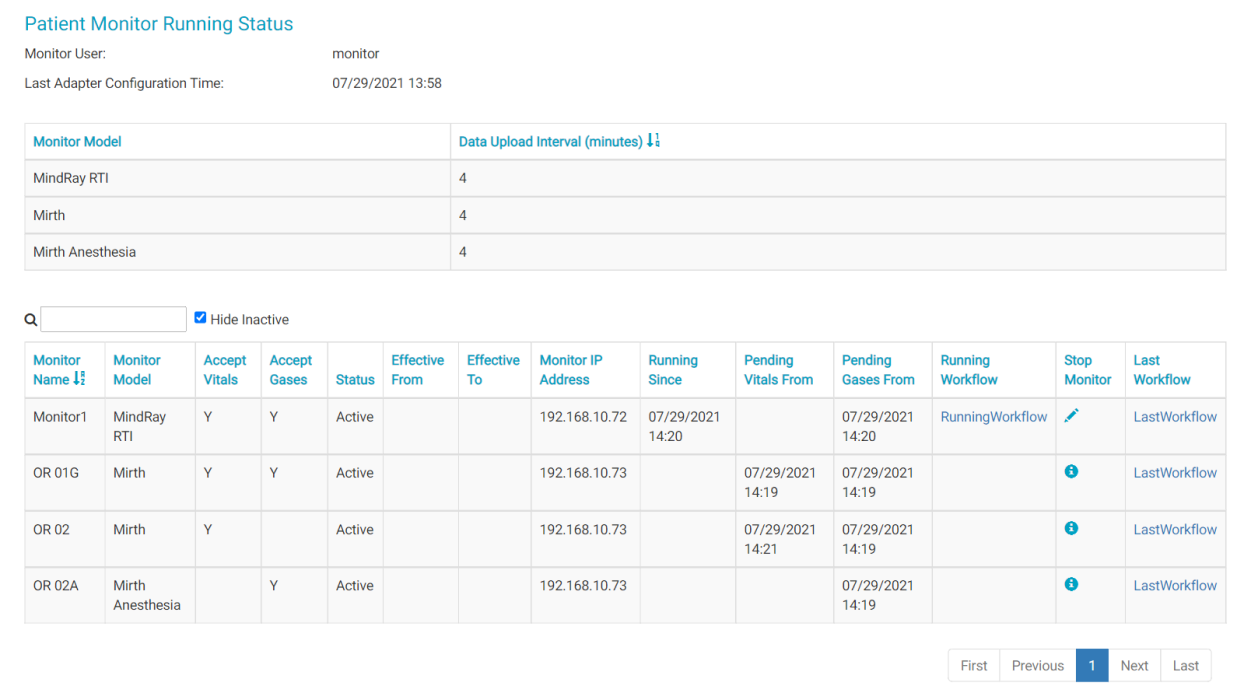The image size is (1244, 700).
Task: Click the Monitor Name sort icon
Action: [x=80, y=379]
